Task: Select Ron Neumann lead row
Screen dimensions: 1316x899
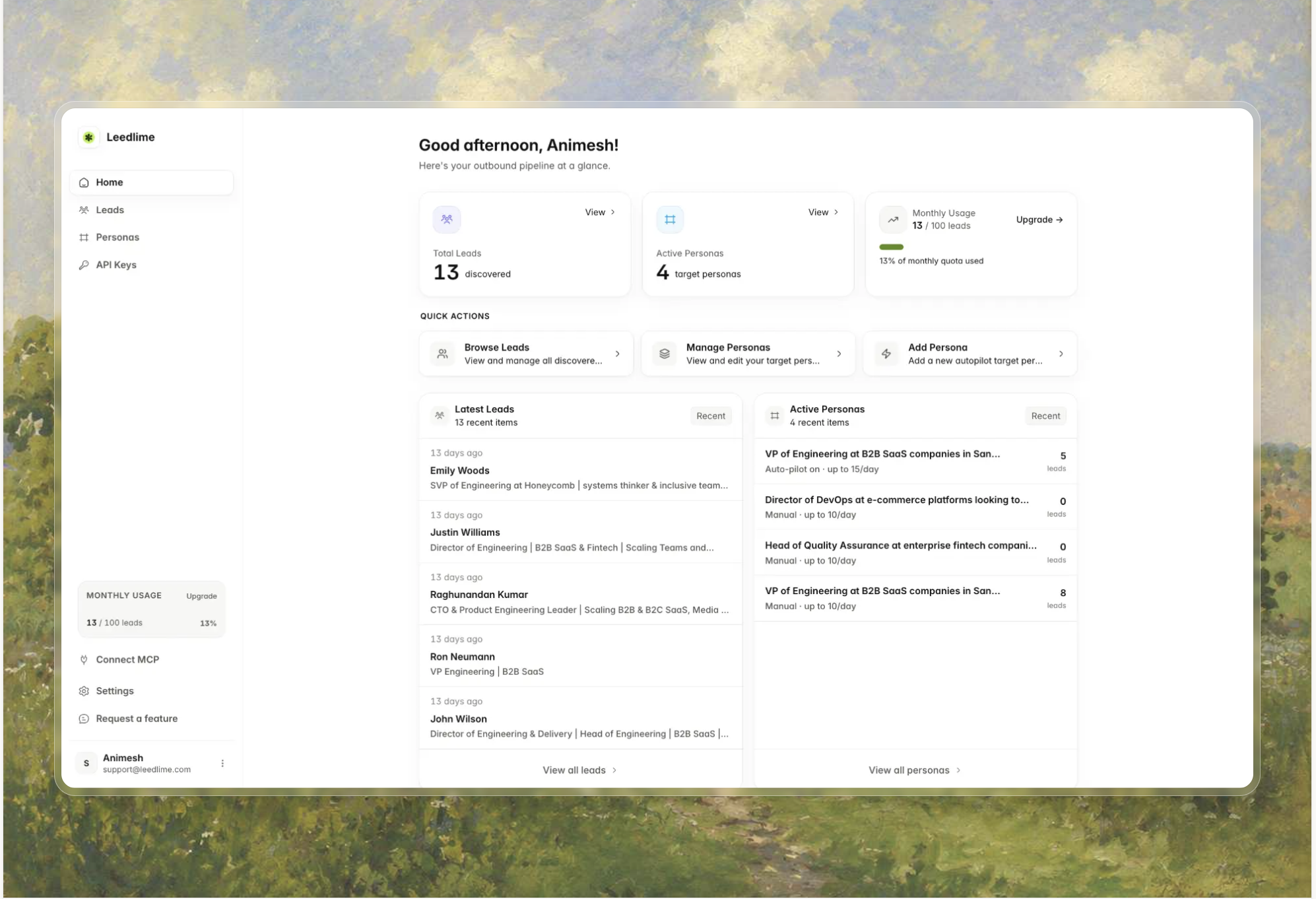Action: pyautogui.click(x=581, y=656)
